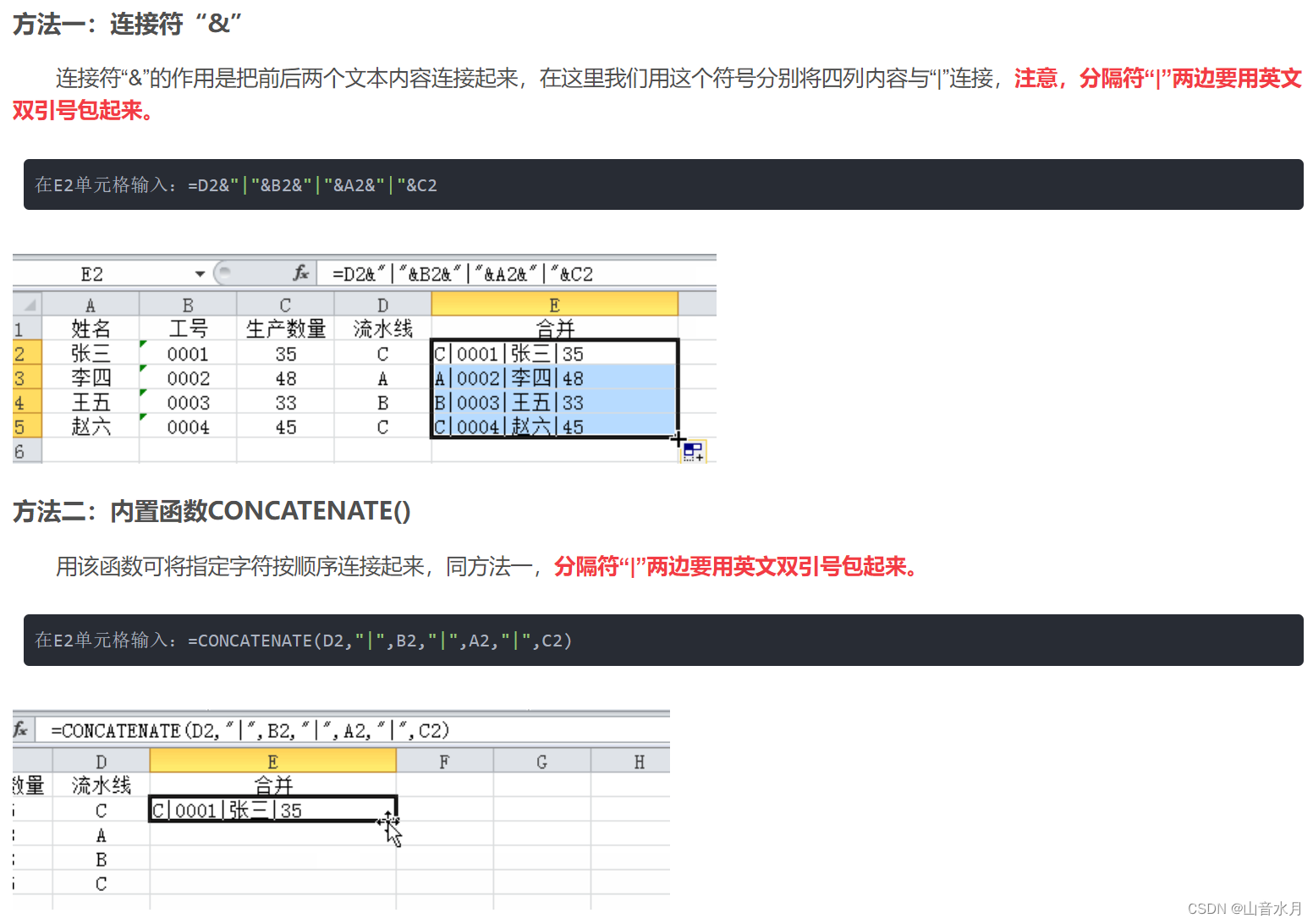The height and width of the screenshot is (924, 1313).
Task: Select column G header in second spreadsheet
Action: click(541, 761)
